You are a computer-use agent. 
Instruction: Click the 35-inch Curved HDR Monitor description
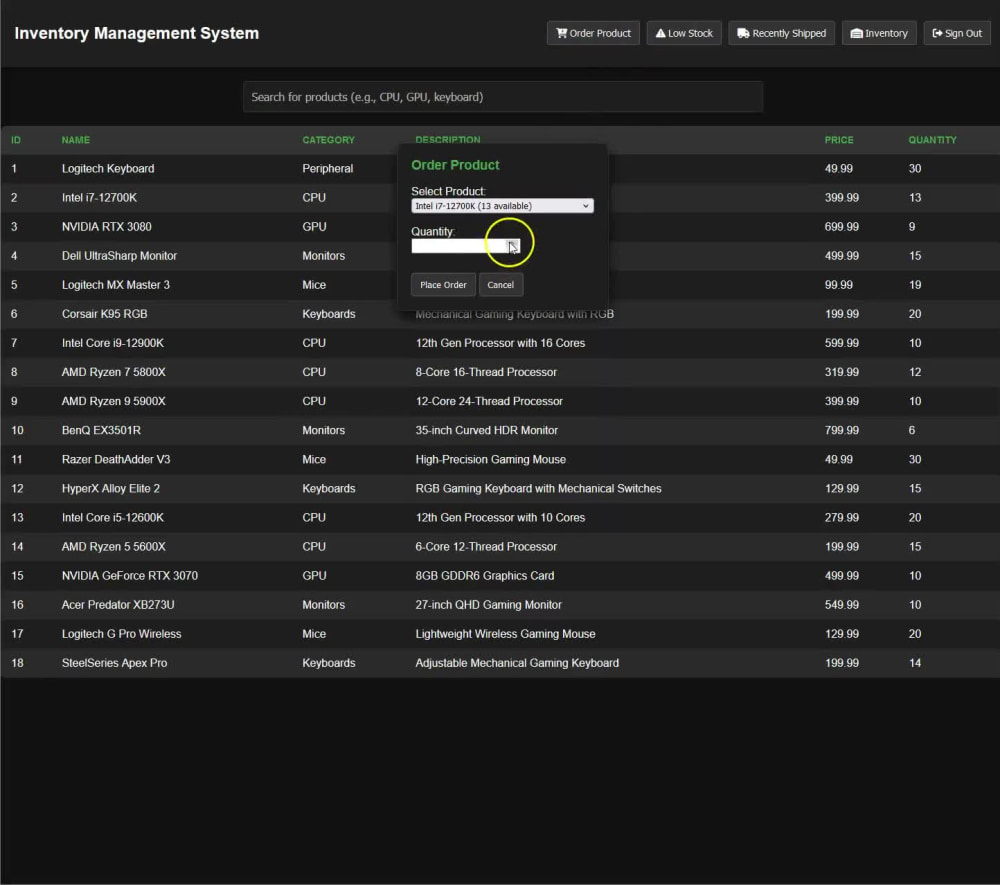tap(487, 430)
